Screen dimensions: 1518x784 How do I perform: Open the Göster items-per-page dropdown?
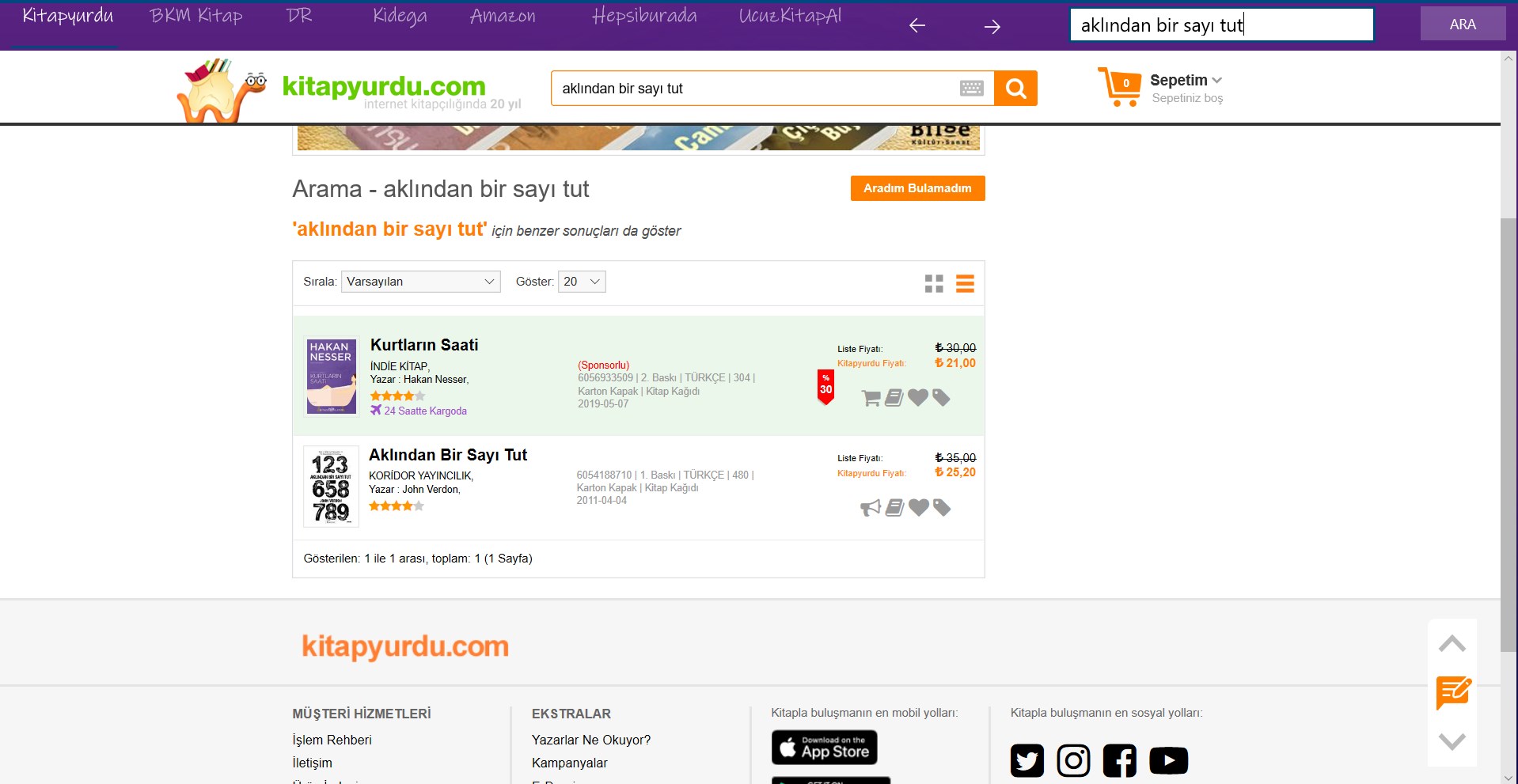click(x=582, y=282)
